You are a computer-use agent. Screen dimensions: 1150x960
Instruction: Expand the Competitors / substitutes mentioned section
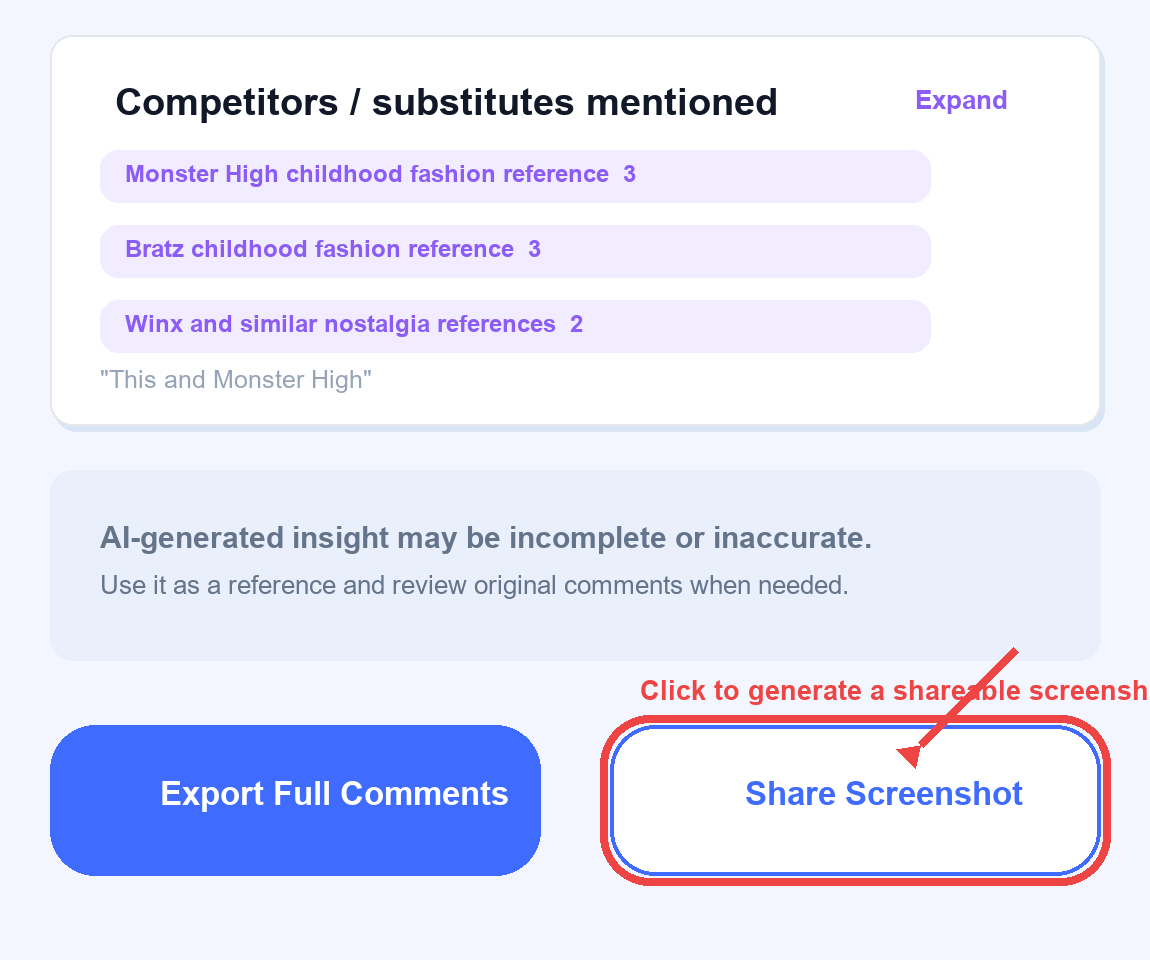coord(961,100)
